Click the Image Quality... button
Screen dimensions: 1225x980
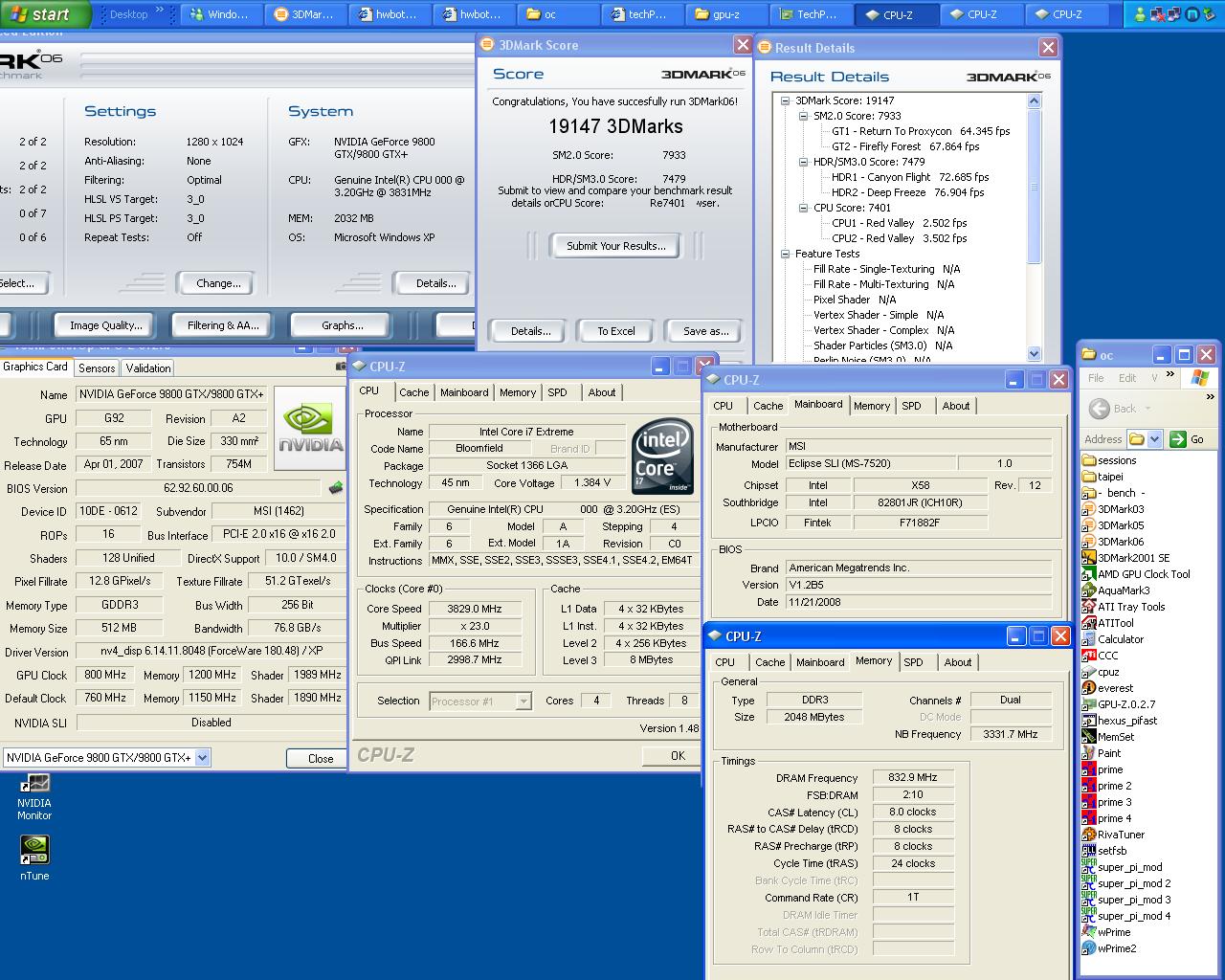(105, 325)
